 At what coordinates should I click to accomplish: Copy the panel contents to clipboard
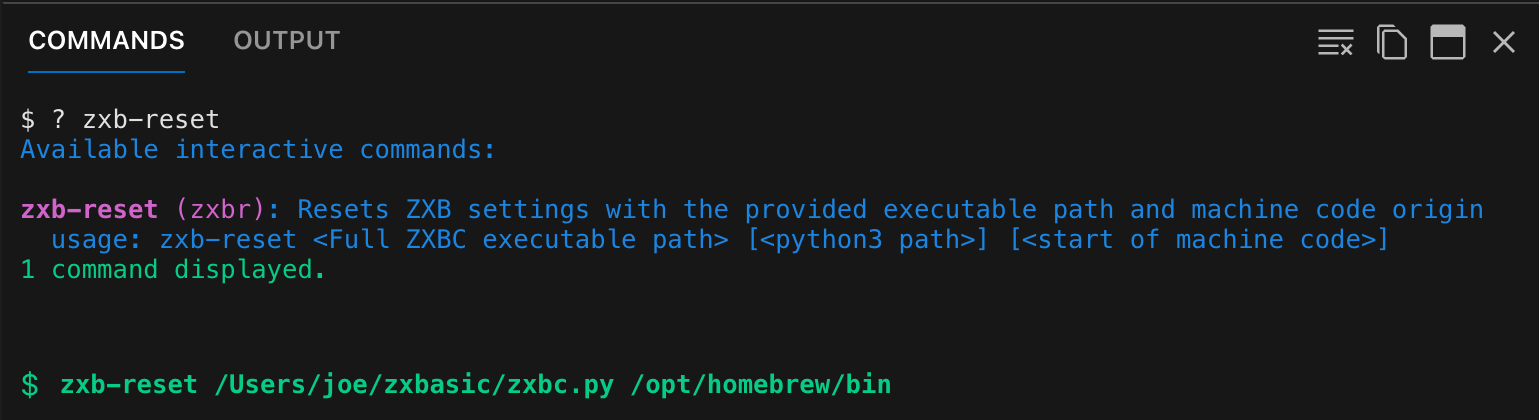1392,42
